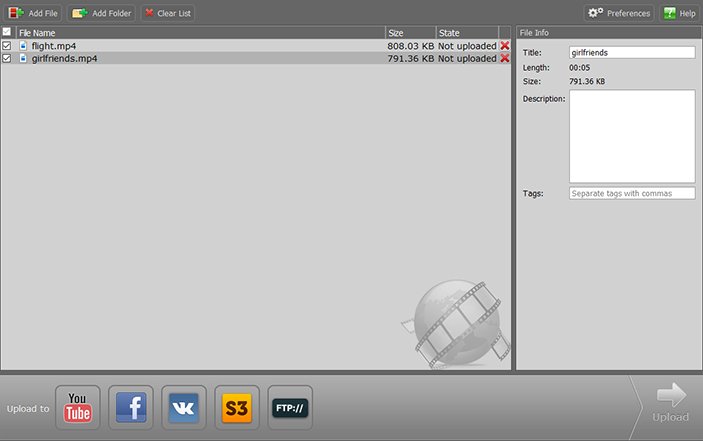Image resolution: width=703 pixels, height=441 pixels.
Task: Remove girlfriends.mp4 using its red X
Action: (x=505, y=58)
